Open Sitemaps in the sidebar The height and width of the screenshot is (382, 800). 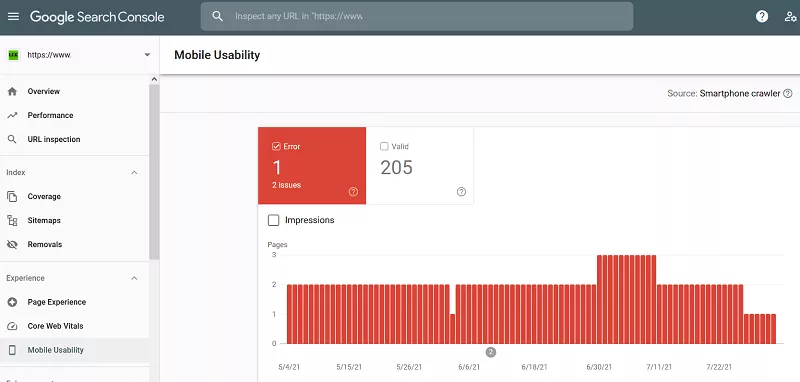[x=74, y=220]
